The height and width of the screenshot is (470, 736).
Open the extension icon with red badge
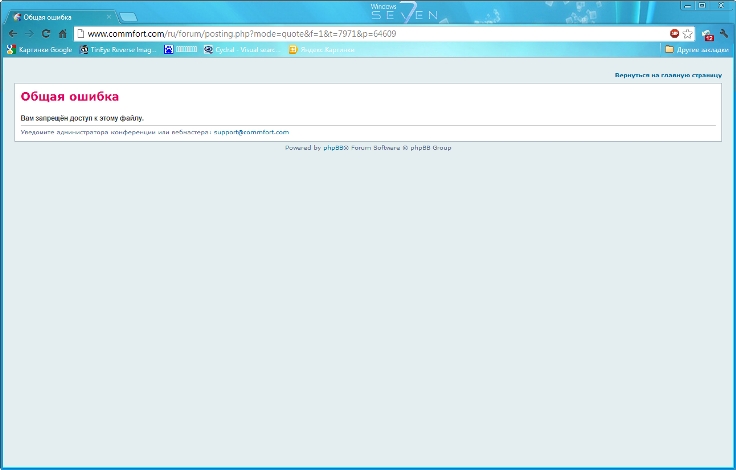(x=707, y=34)
